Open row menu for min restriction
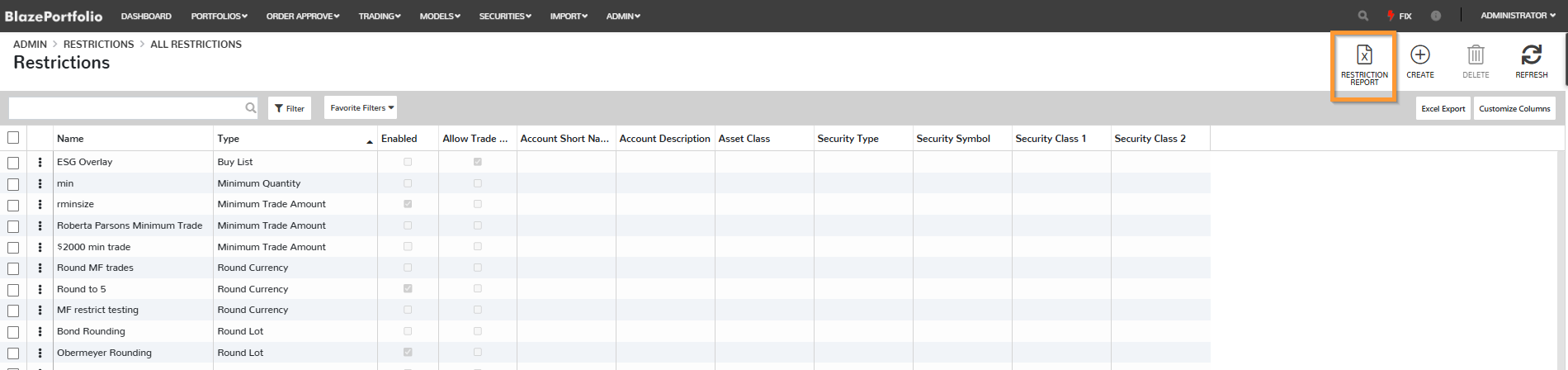Screen dimensions: 1568x370 point(40,183)
